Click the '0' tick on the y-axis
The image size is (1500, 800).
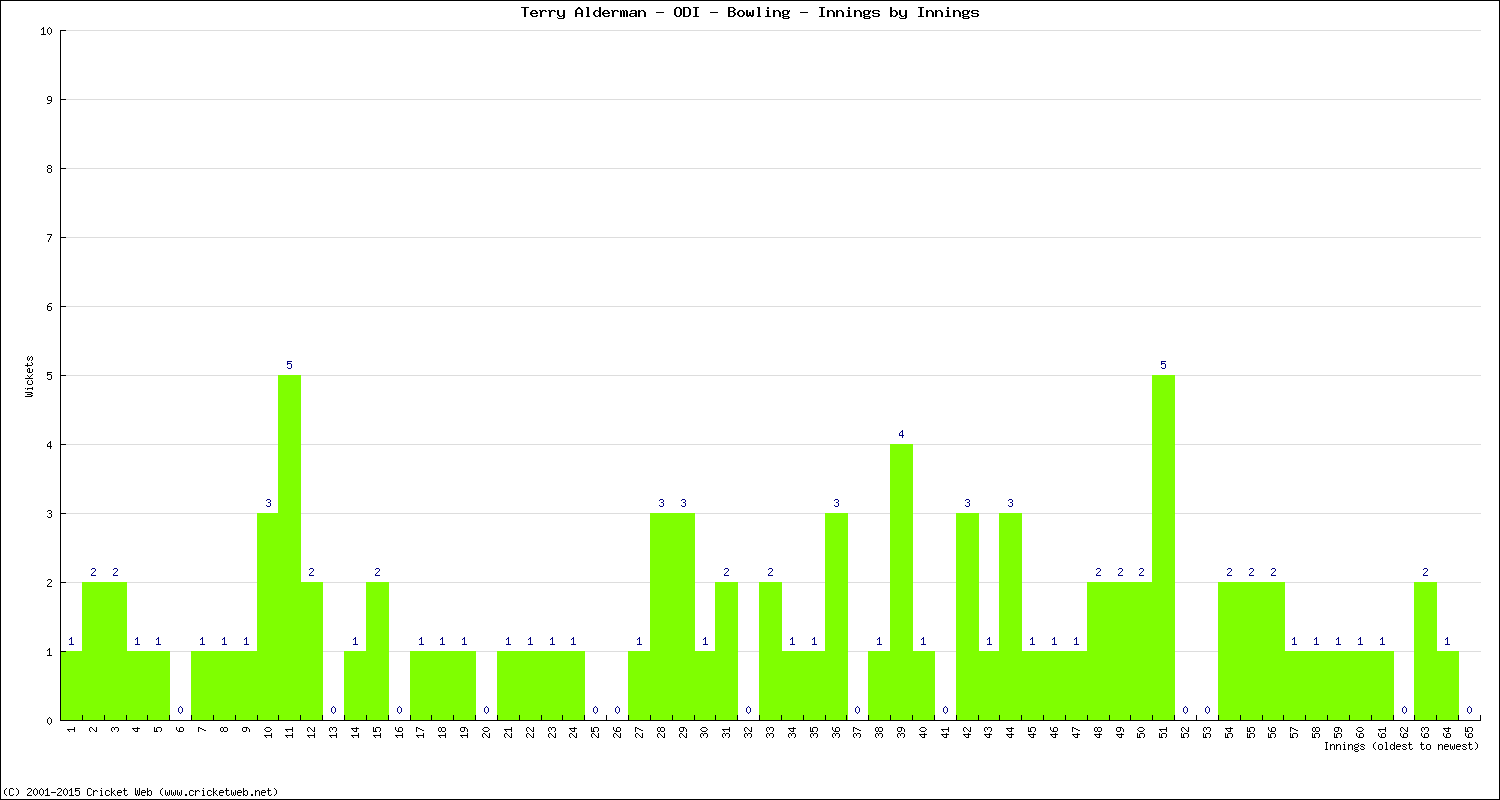pyautogui.click(x=49, y=721)
